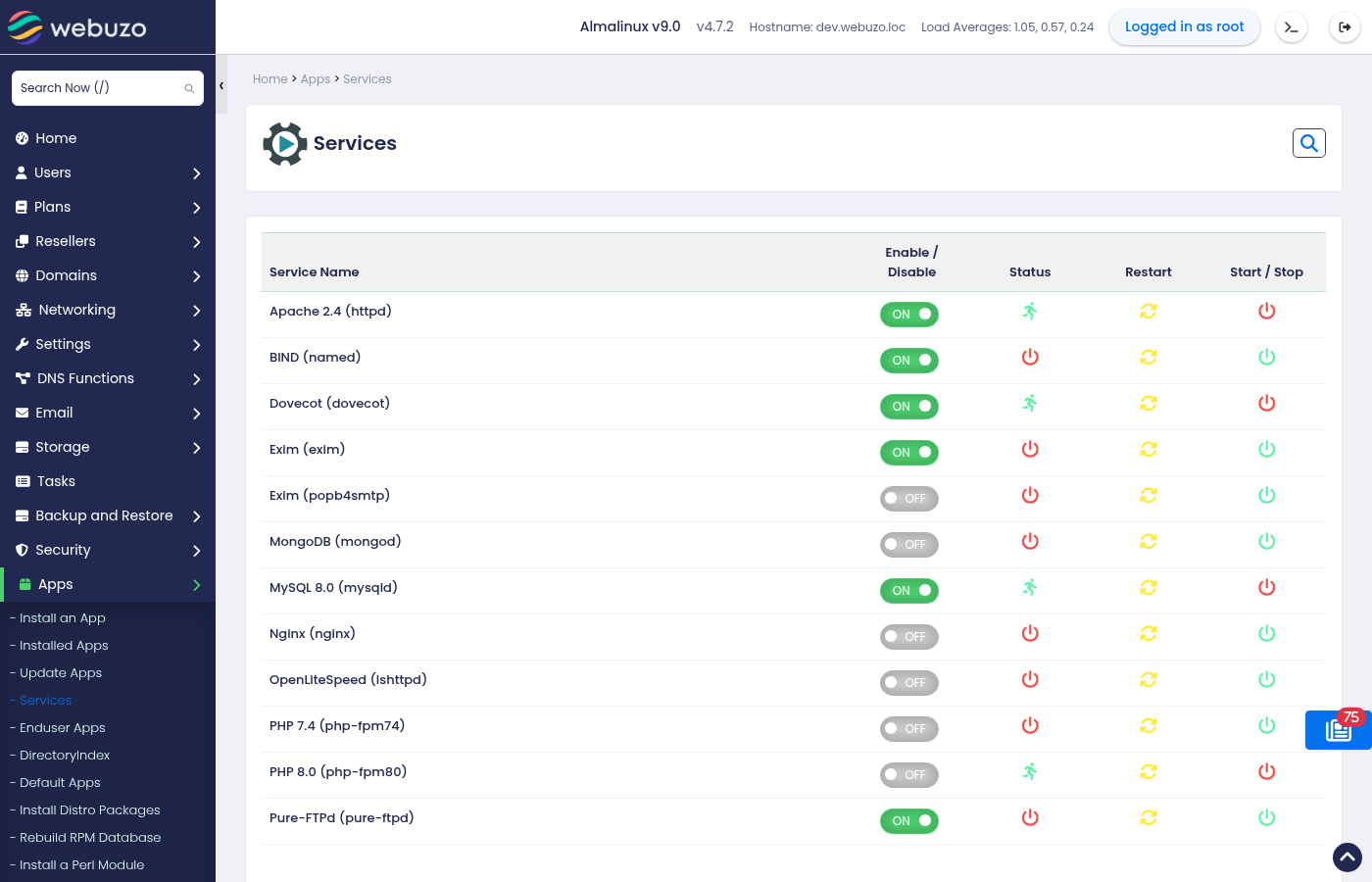Focus the Search Now input field
1372x882 pixels.
tap(108, 88)
